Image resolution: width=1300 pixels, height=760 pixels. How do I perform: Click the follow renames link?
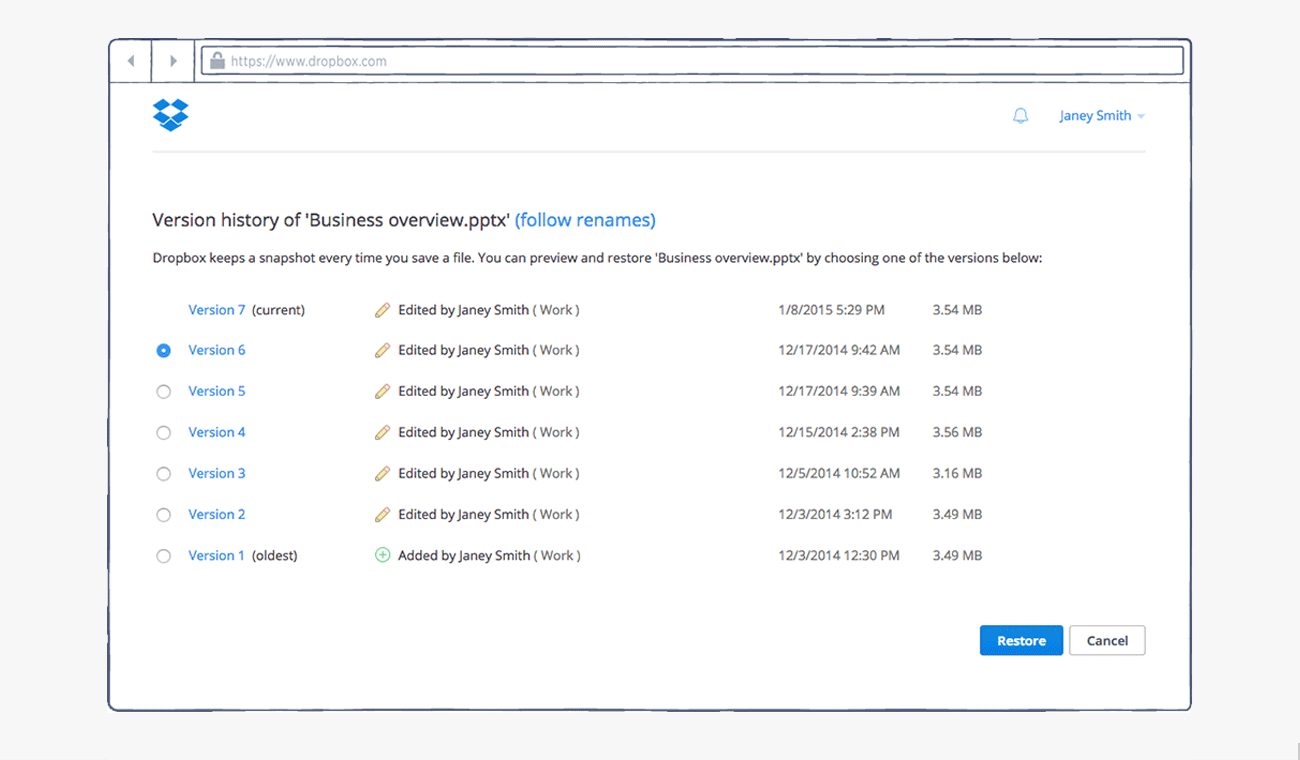coord(585,220)
